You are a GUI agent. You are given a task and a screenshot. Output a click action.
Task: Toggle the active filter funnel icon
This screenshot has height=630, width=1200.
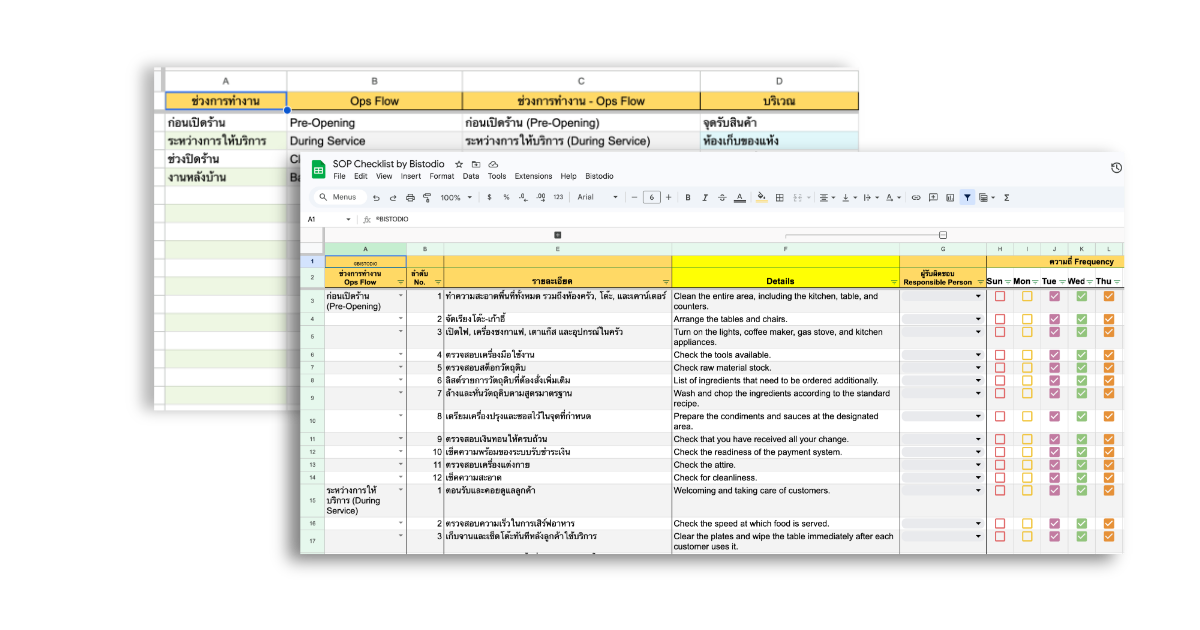coord(967,198)
